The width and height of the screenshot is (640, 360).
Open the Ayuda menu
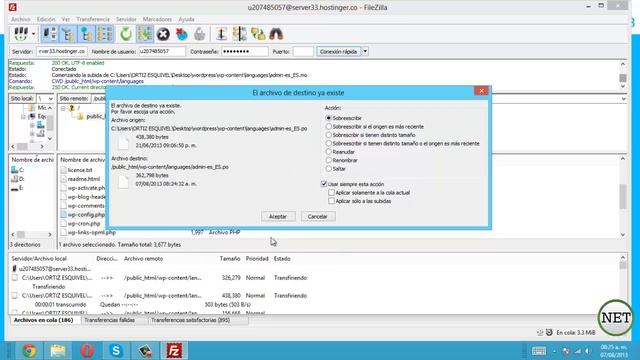(x=186, y=19)
